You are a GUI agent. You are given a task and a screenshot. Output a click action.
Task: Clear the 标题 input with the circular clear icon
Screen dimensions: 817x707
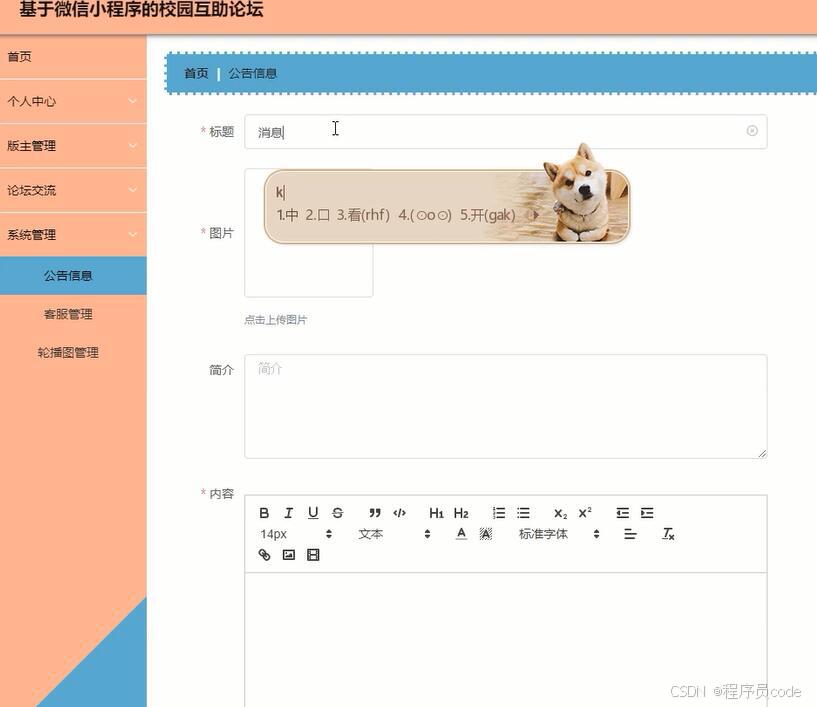(x=752, y=130)
